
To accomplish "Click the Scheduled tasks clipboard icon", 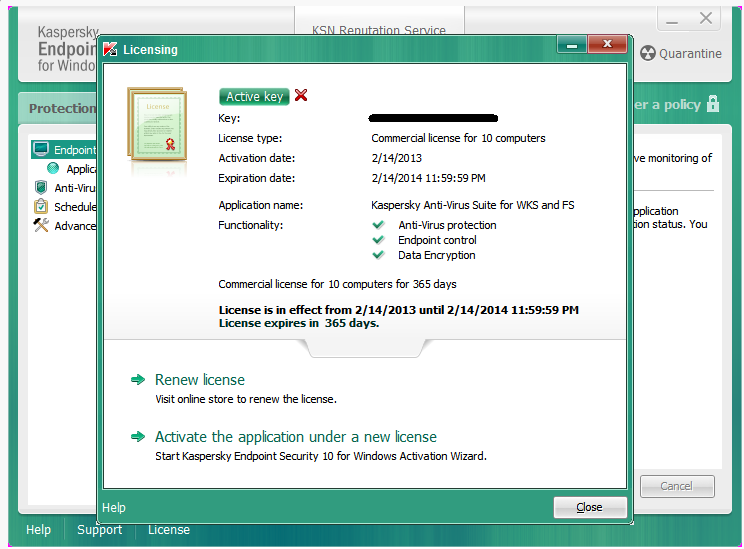I will pyautogui.click(x=41, y=206).
